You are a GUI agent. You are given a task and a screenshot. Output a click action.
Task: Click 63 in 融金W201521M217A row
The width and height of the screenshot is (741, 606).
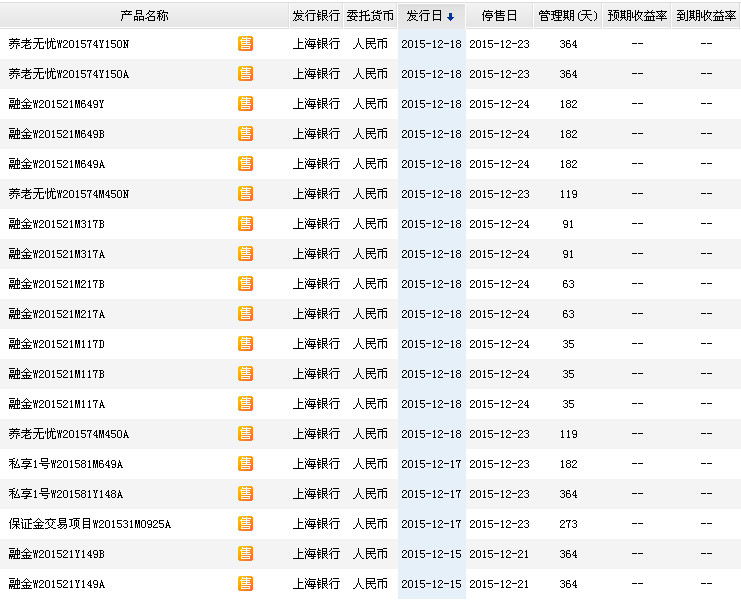tap(568, 314)
